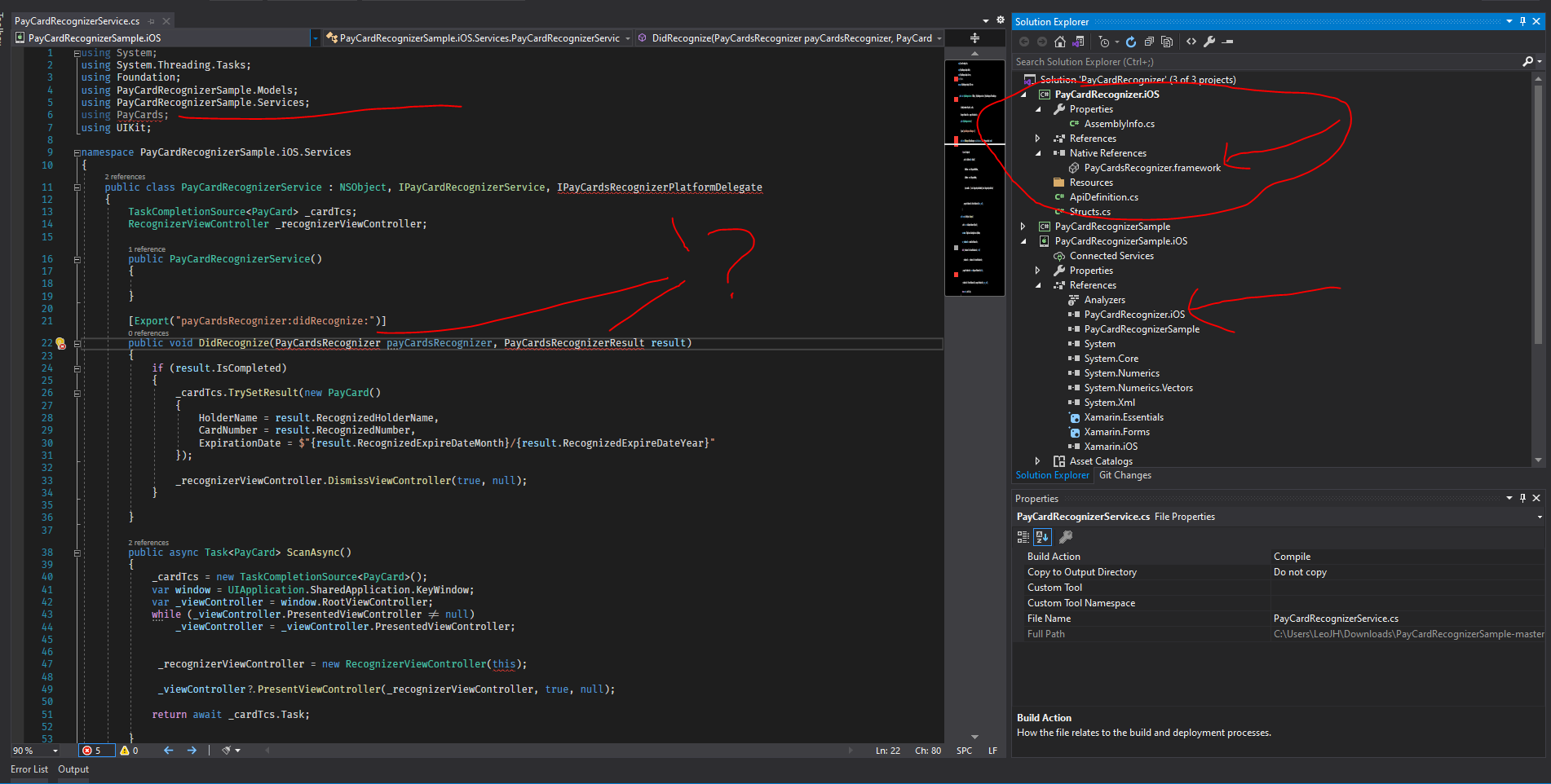Select Xamarin.Essentials reference
Screen dimensions: 1551x784
(1124, 417)
